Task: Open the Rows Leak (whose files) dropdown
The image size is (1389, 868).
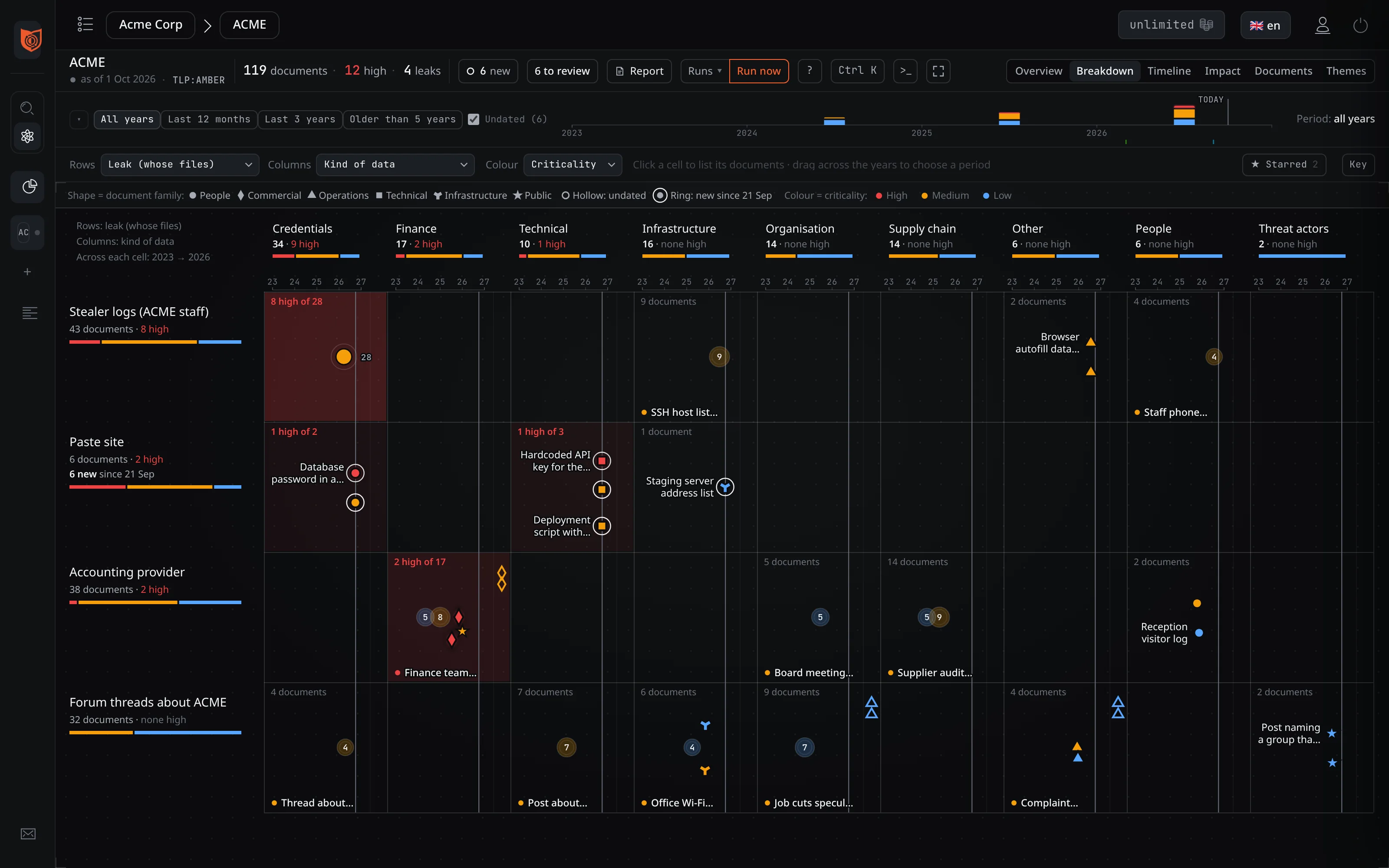Action: coord(180,165)
